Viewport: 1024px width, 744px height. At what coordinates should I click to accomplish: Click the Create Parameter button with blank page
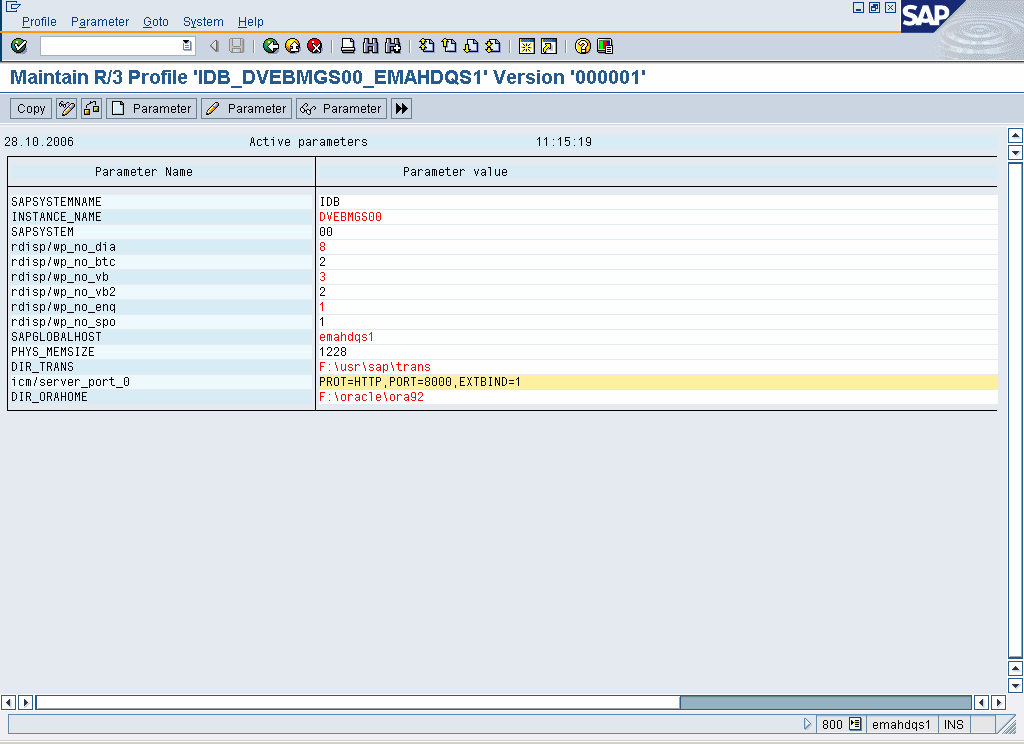point(151,109)
